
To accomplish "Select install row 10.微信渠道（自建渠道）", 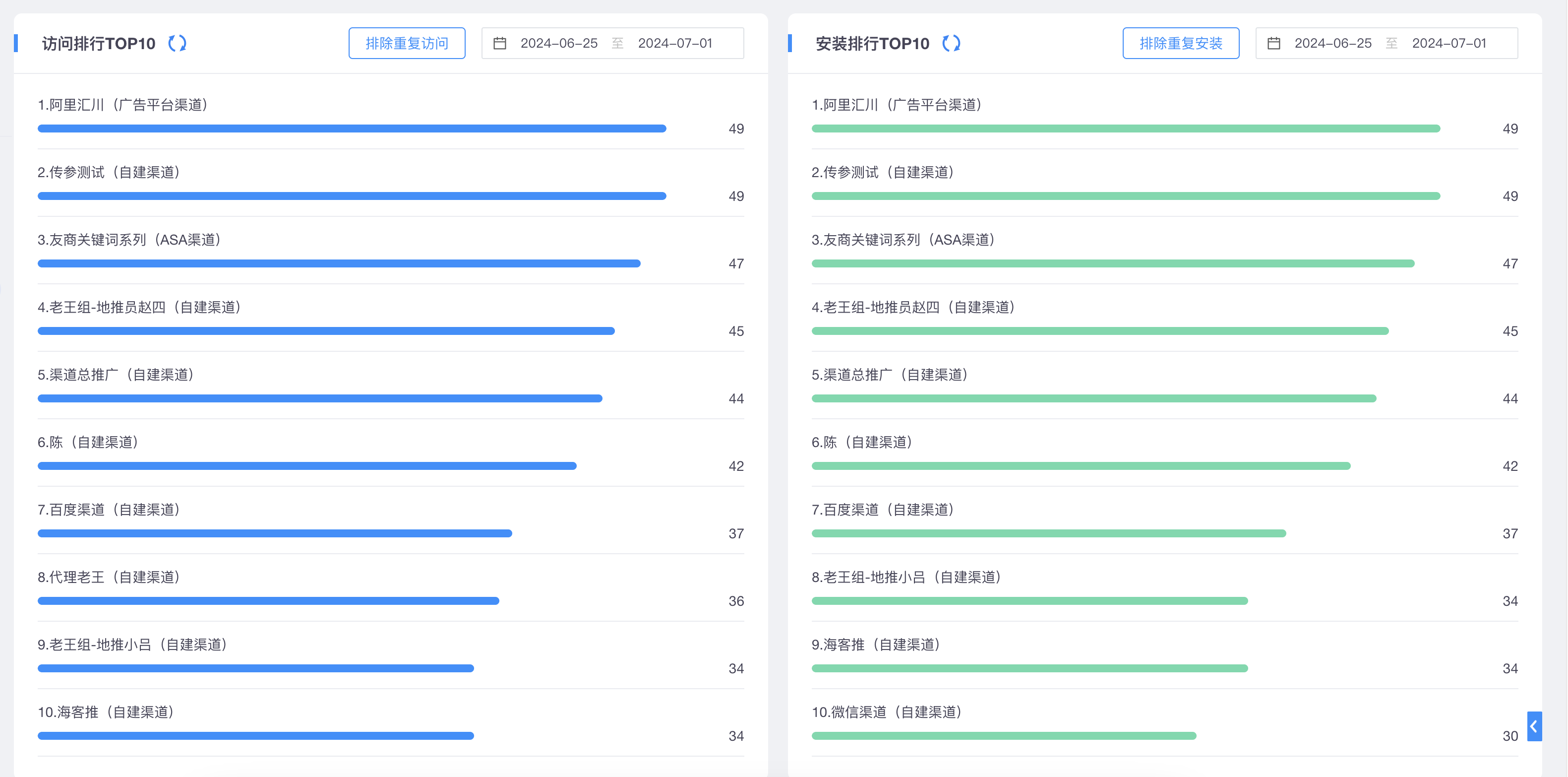I will click(1165, 724).
